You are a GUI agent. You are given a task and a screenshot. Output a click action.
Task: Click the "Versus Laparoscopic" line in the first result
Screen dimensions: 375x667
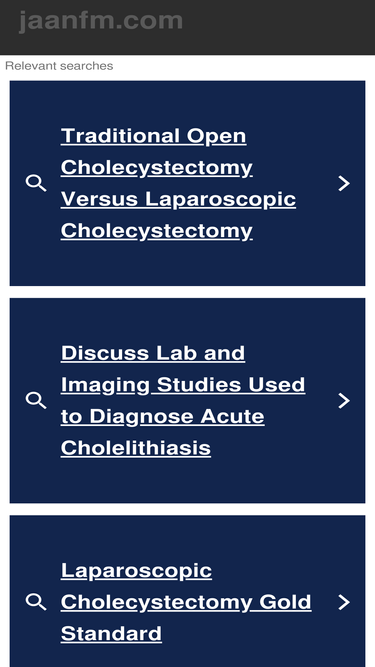point(178,199)
